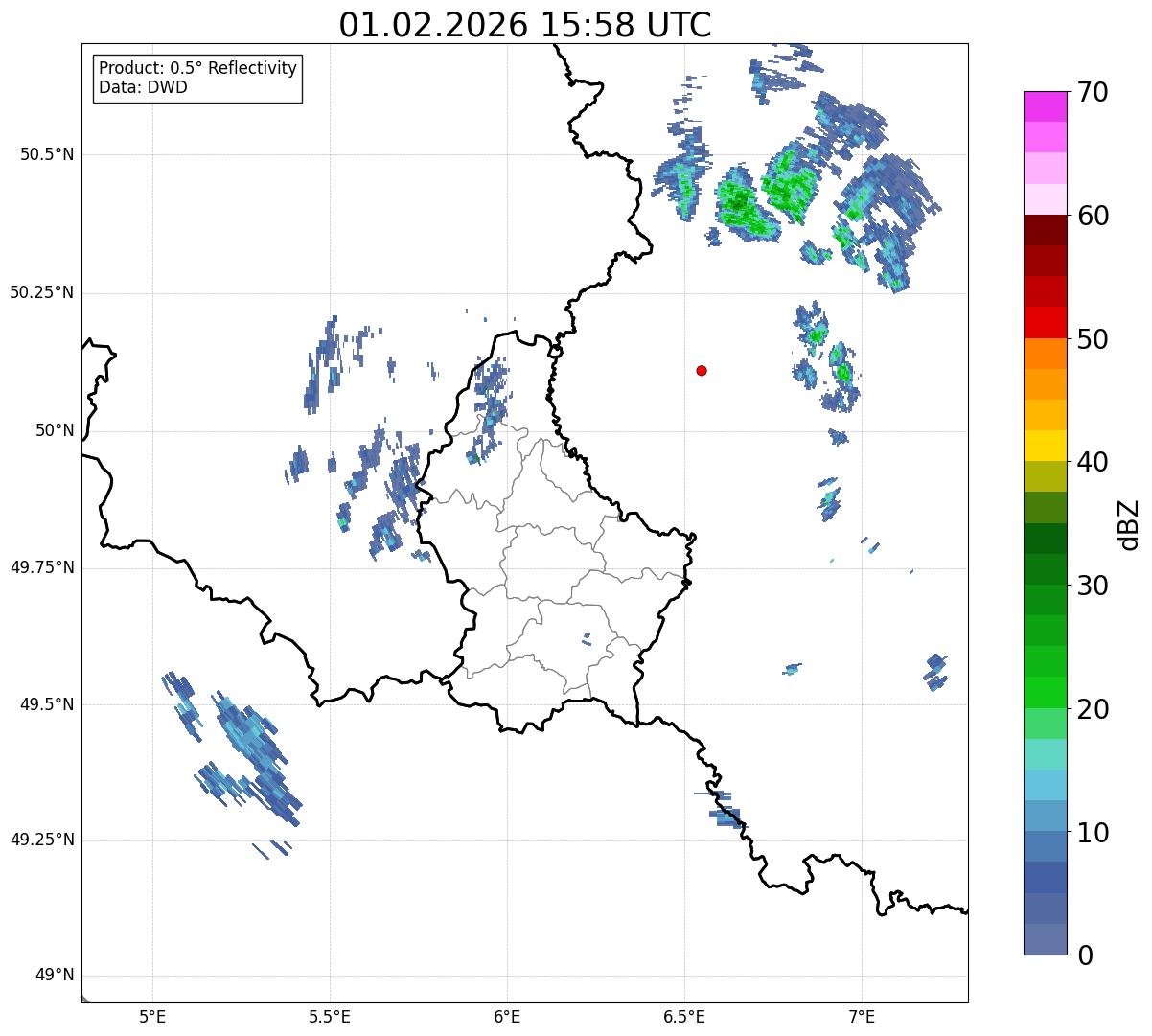The height and width of the screenshot is (1036, 1152).
Task: Click the yellow 40 dBZ color segment
Action: [1045, 447]
